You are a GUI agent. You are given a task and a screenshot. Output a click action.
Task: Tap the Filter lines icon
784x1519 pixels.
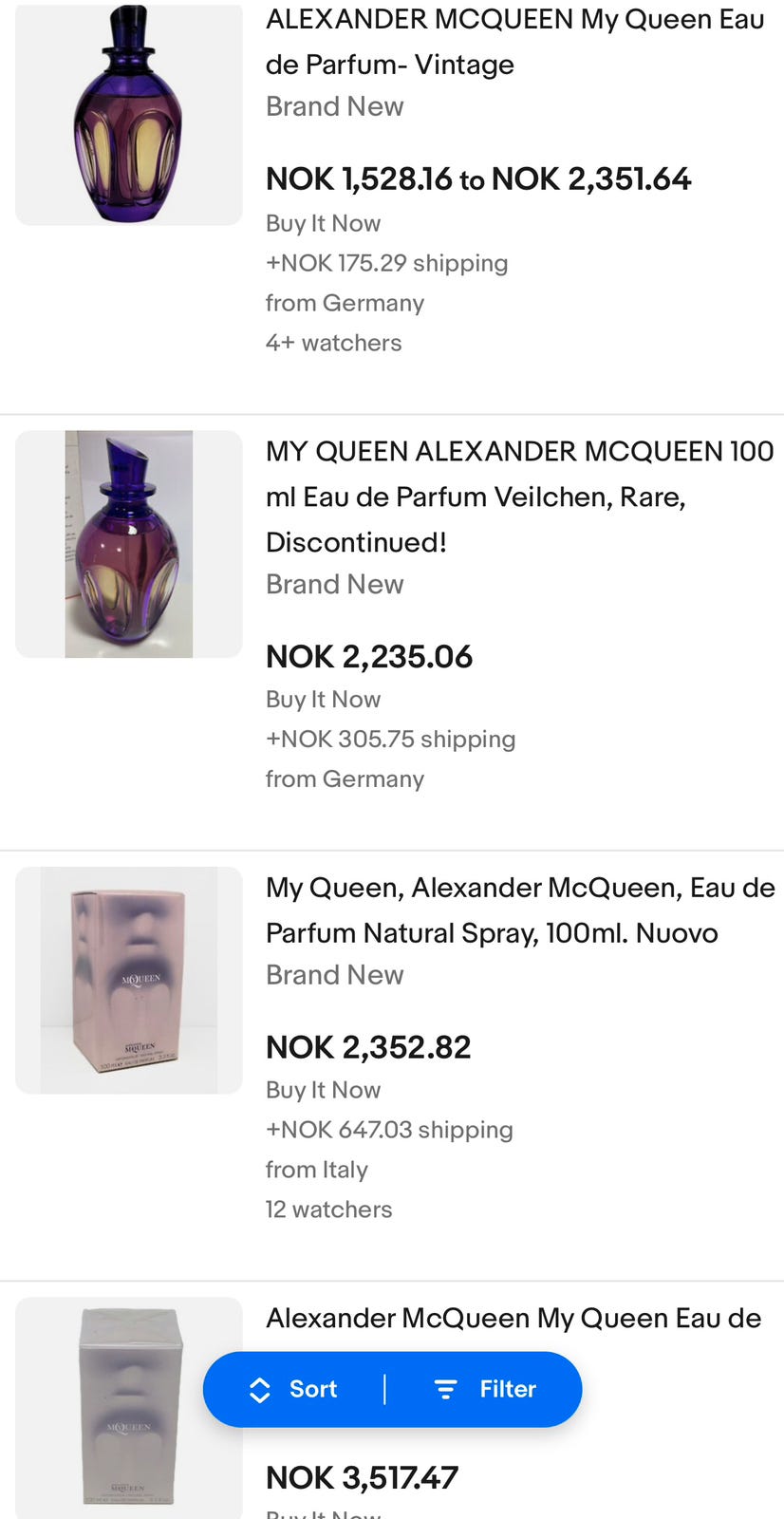click(x=445, y=1390)
